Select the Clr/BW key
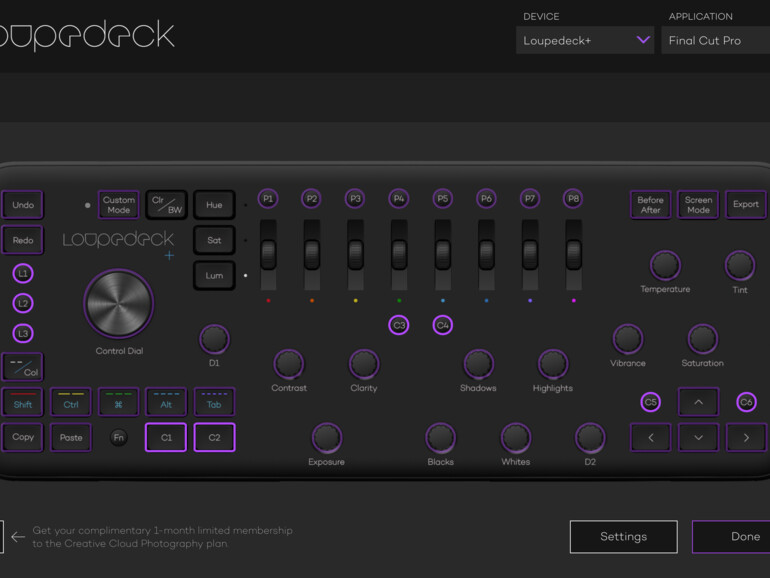Viewport: 770px width, 578px height. click(166, 205)
